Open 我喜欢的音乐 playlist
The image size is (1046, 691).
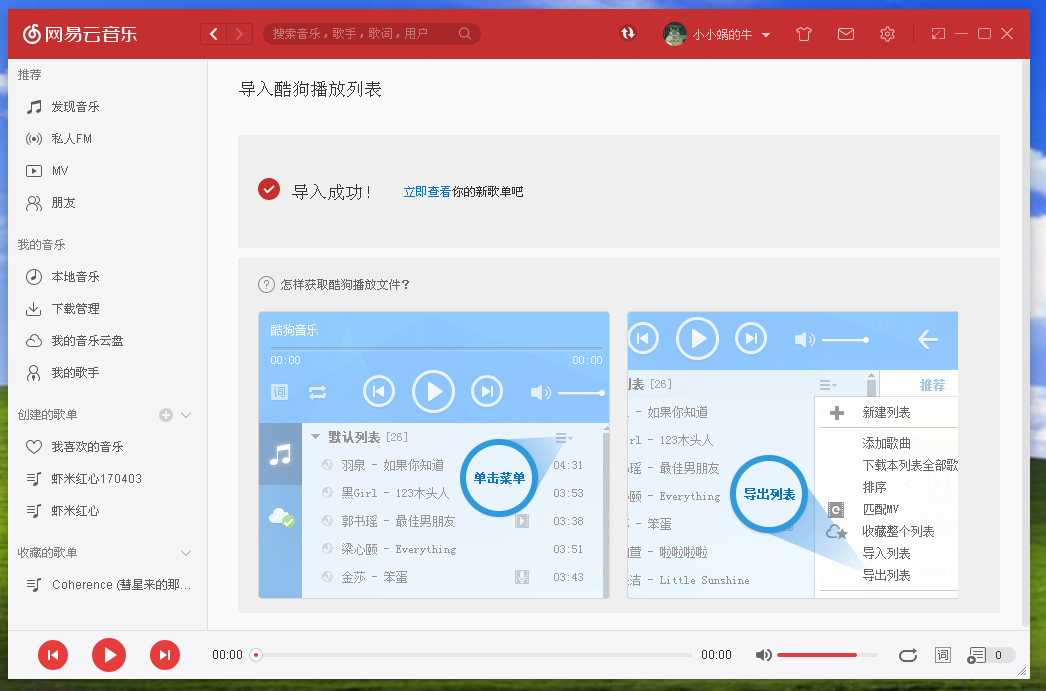click(x=107, y=447)
